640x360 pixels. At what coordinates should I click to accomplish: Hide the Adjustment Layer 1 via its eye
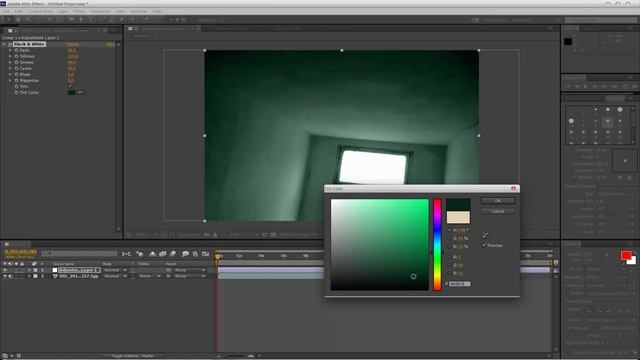point(5,270)
